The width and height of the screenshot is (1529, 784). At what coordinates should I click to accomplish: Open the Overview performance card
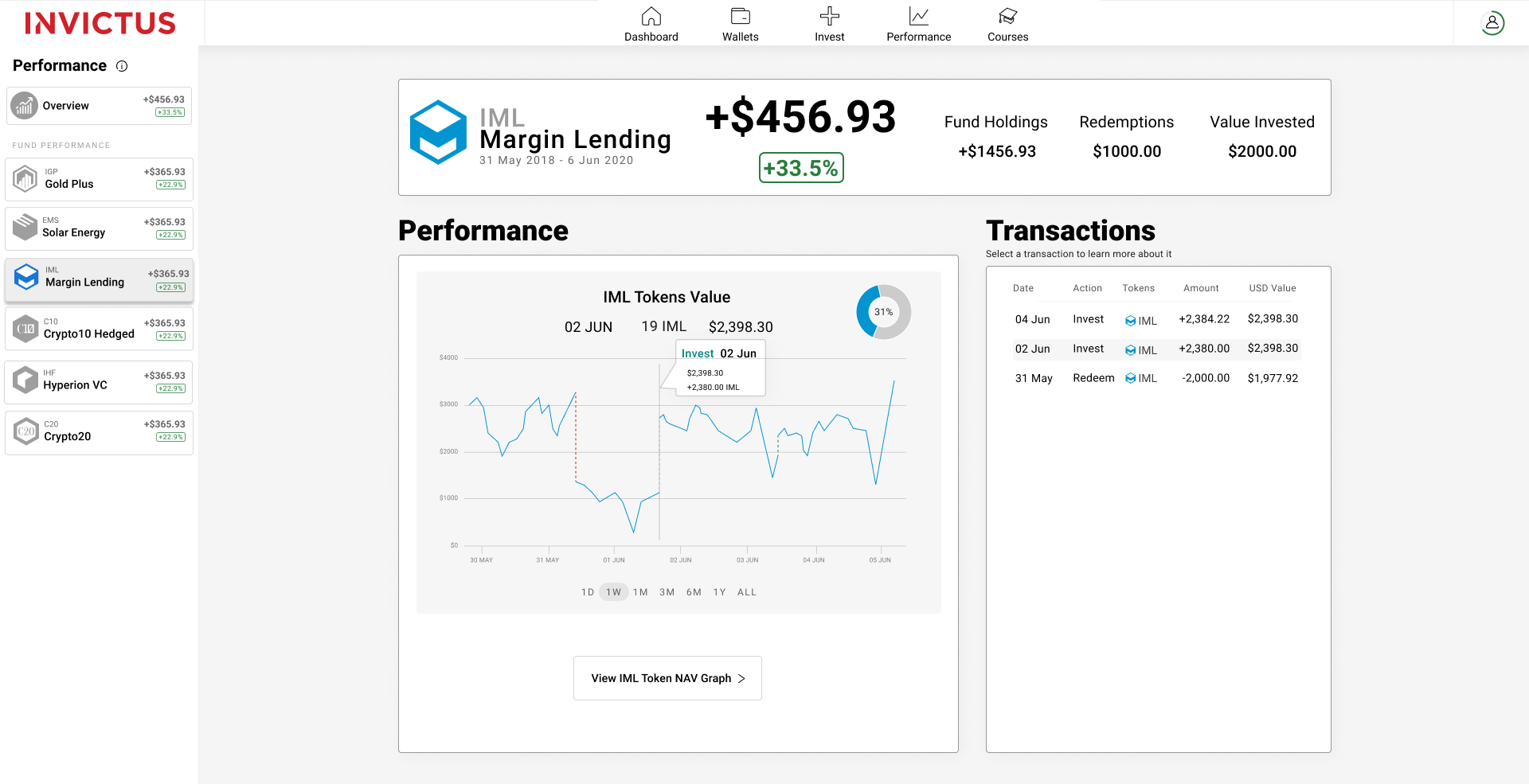(99, 106)
